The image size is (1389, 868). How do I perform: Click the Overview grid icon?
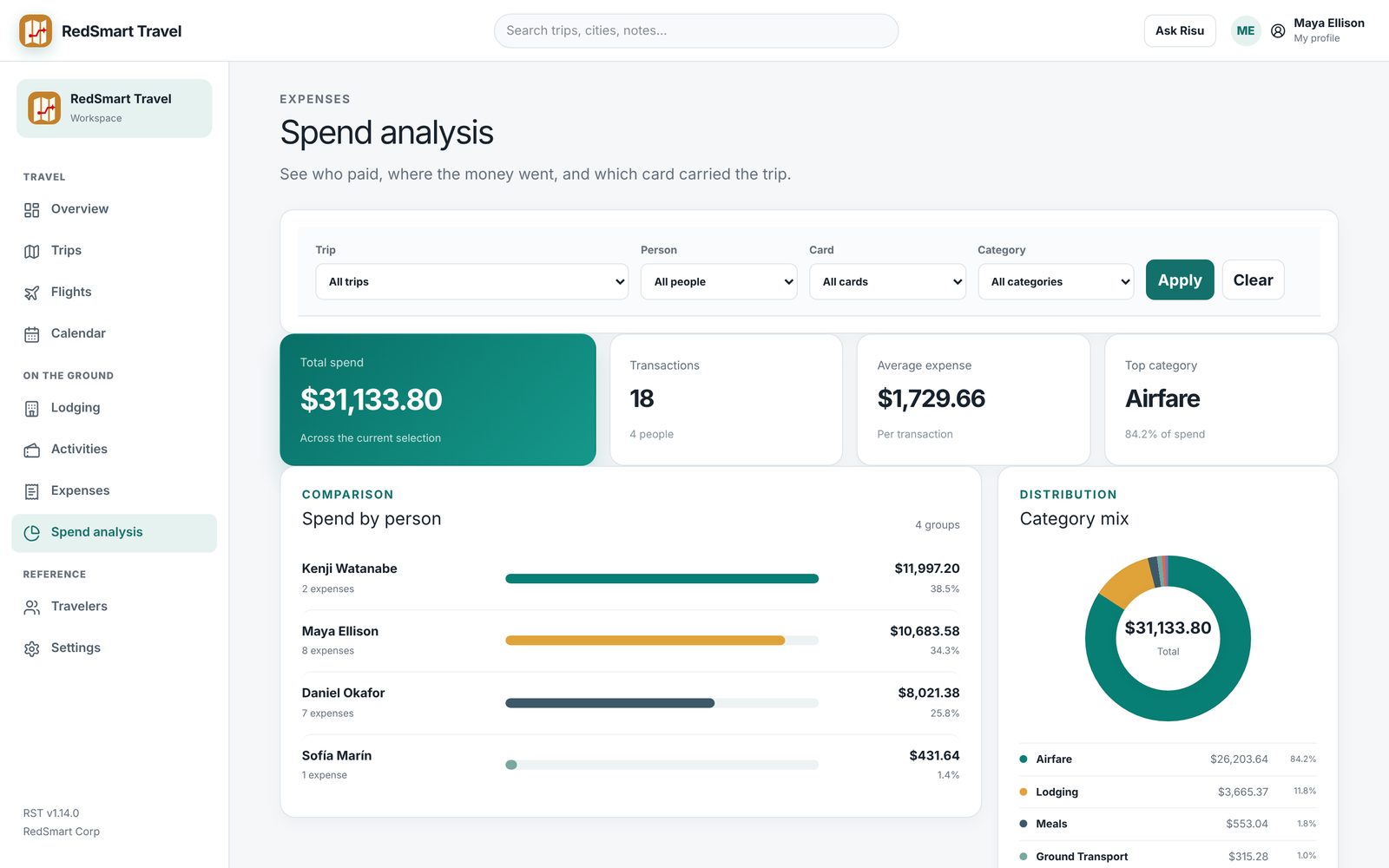pyautogui.click(x=32, y=210)
